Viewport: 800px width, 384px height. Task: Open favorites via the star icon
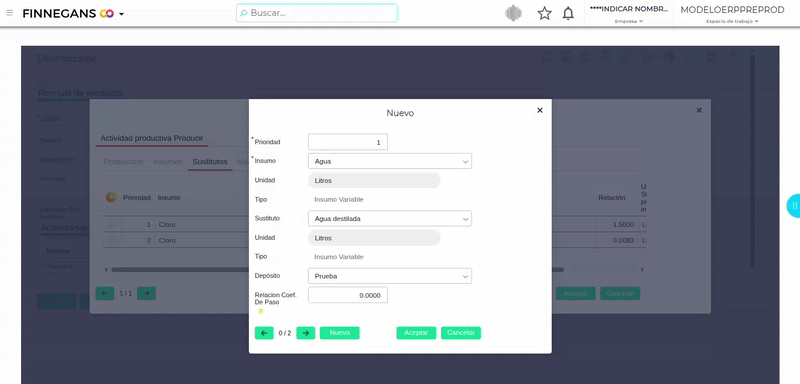(x=544, y=13)
